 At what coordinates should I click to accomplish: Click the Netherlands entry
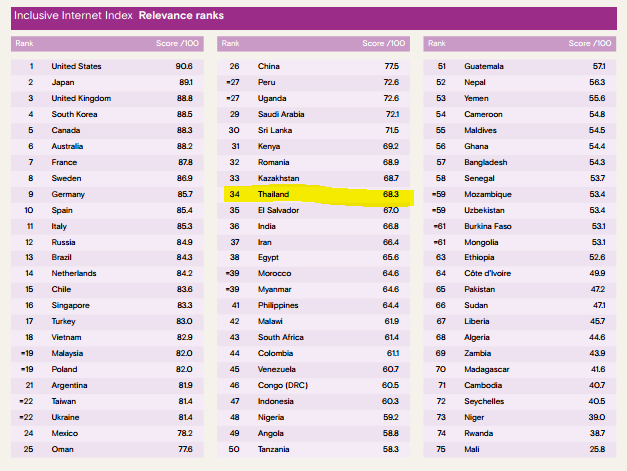(x=74, y=273)
